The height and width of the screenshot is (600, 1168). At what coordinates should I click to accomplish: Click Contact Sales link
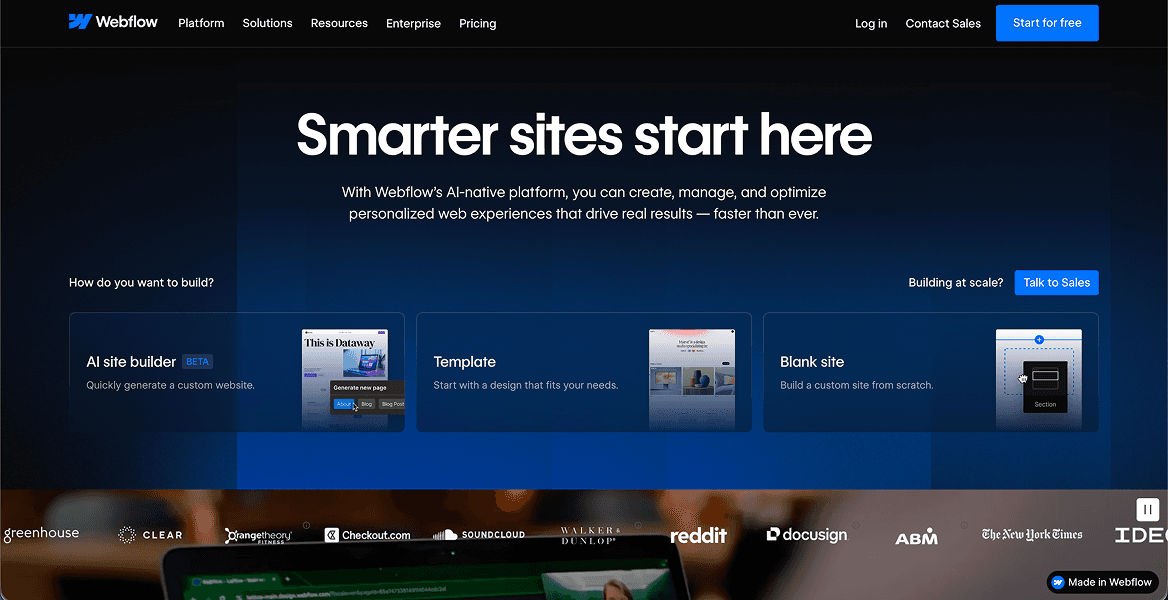tap(943, 23)
